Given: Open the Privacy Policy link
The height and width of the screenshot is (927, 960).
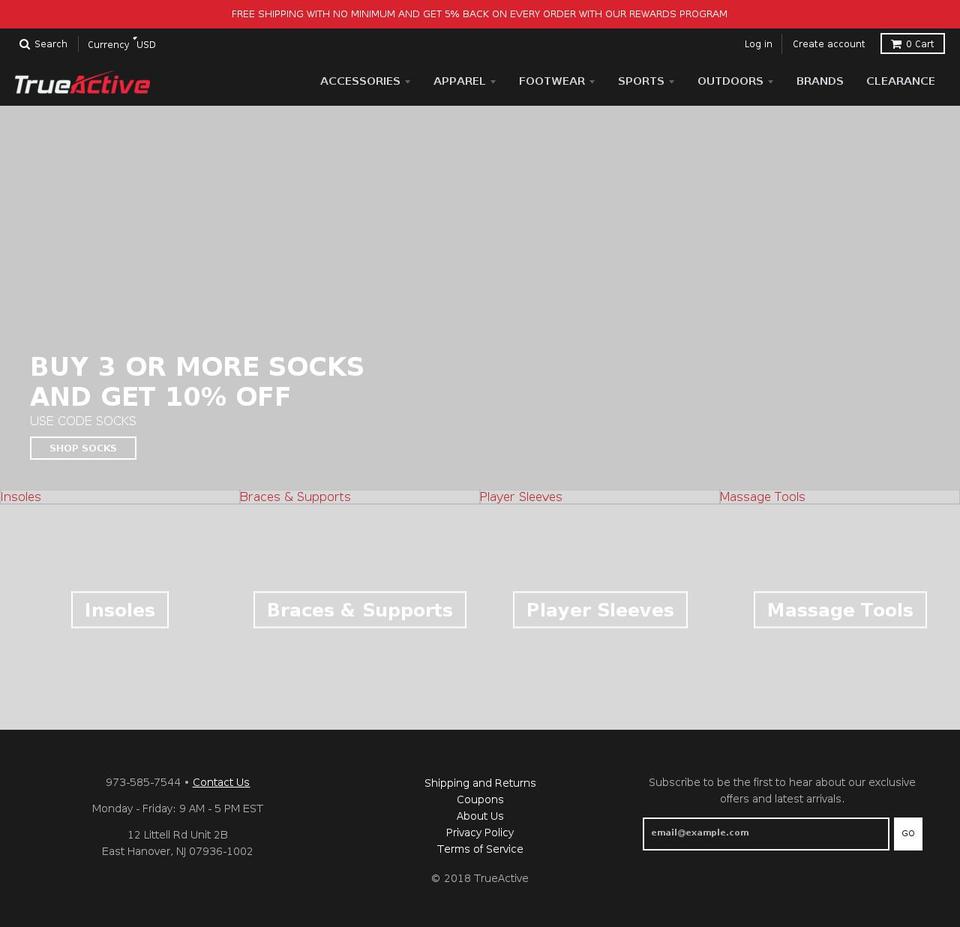Looking at the screenshot, I should coord(480,832).
